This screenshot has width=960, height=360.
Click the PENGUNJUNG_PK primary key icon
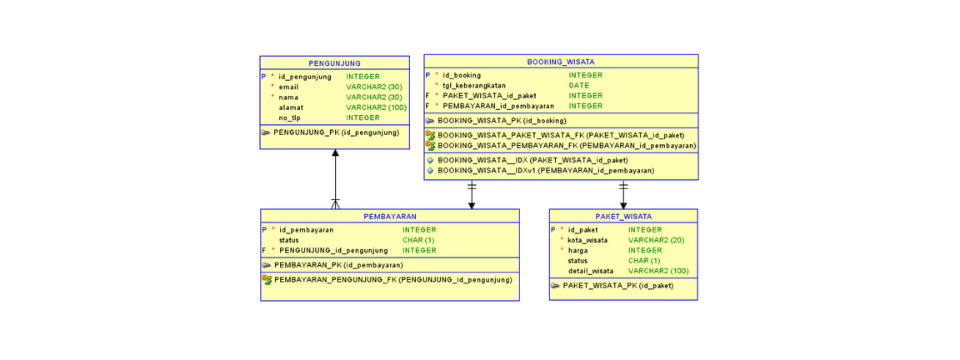tap(266, 132)
